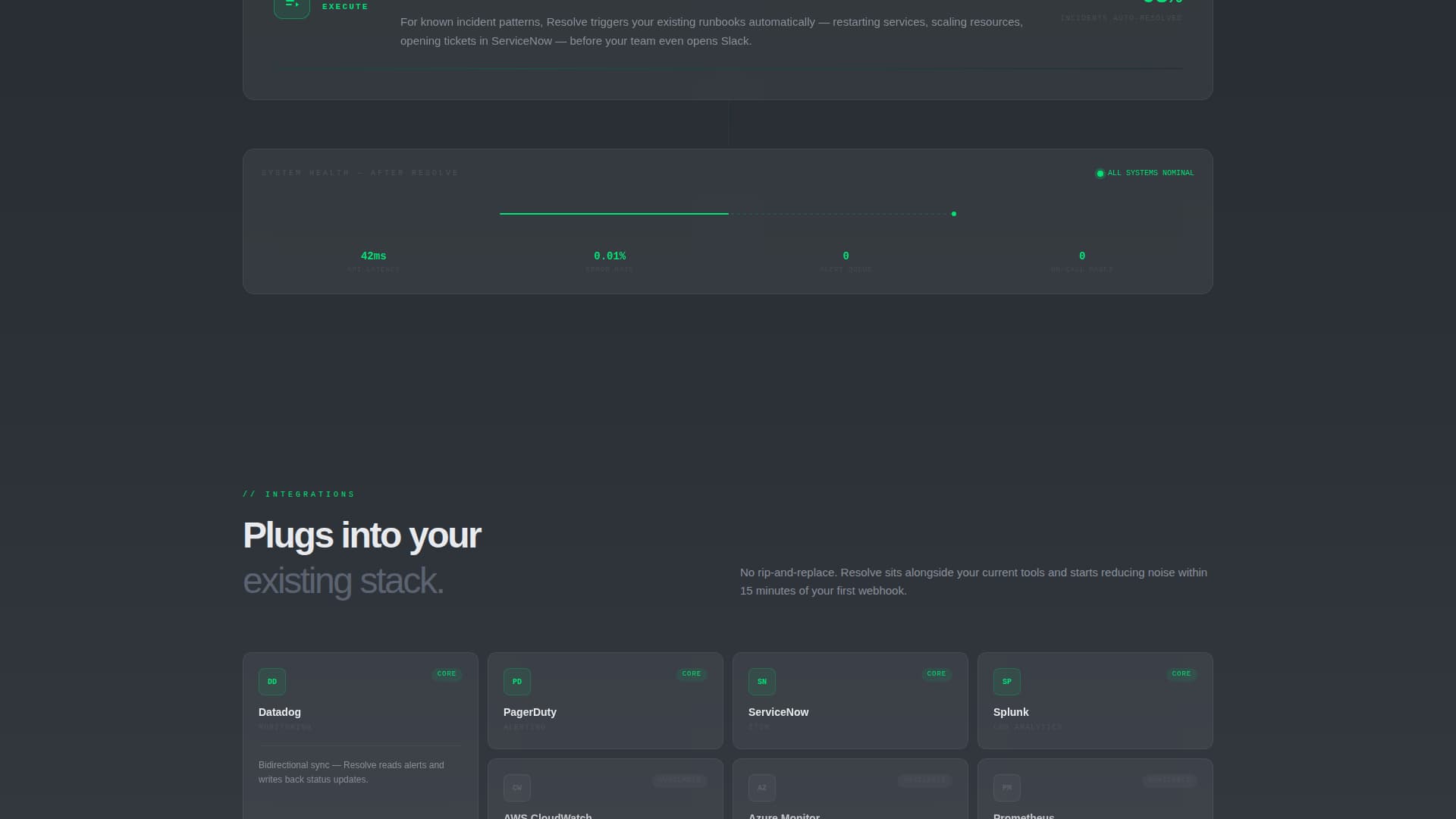Toggle the availability badge on AWS CloudWatch
The image size is (1456, 819).
[679, 780]
